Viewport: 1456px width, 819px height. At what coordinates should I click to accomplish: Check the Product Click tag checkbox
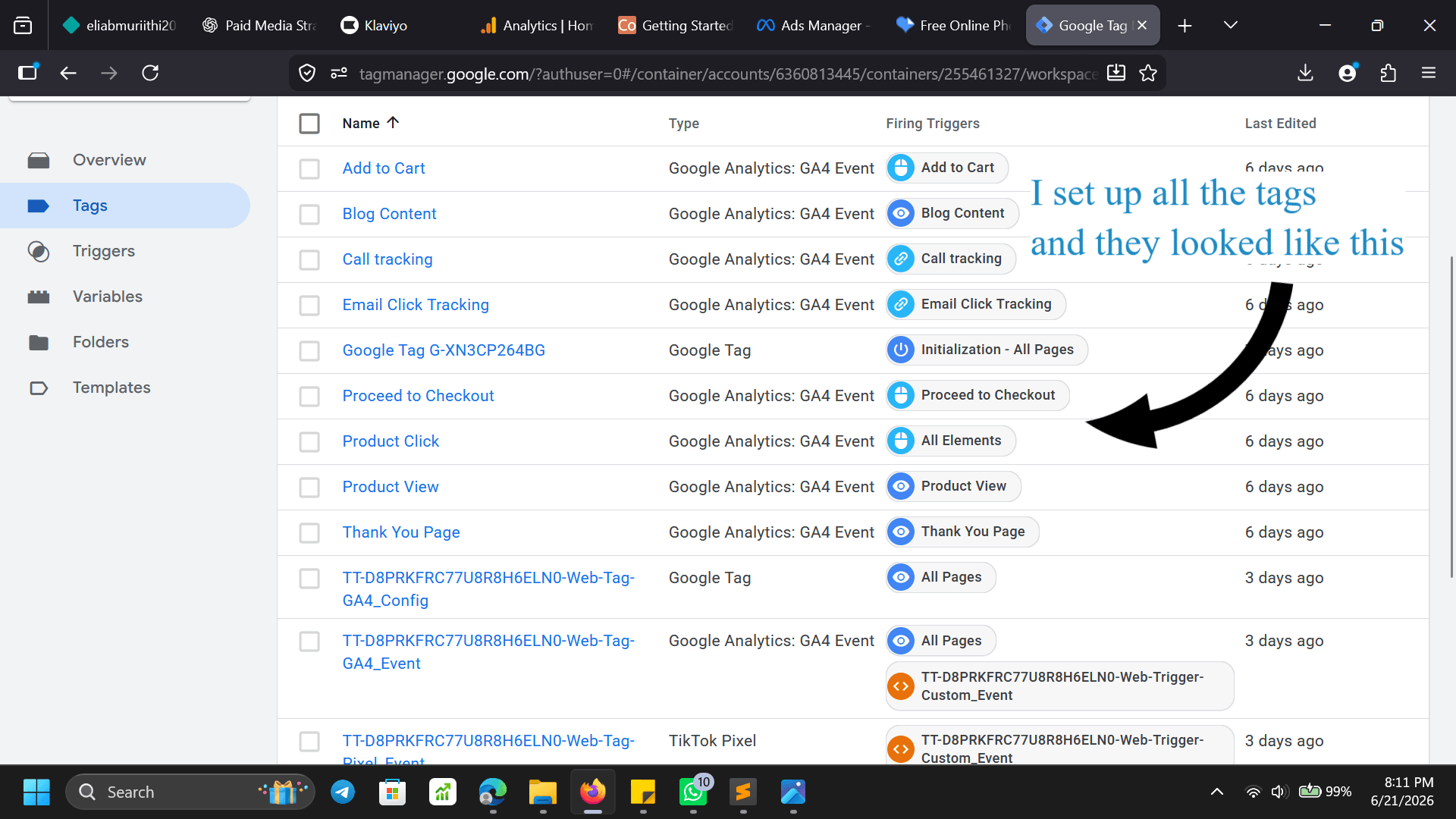(309, 441)
